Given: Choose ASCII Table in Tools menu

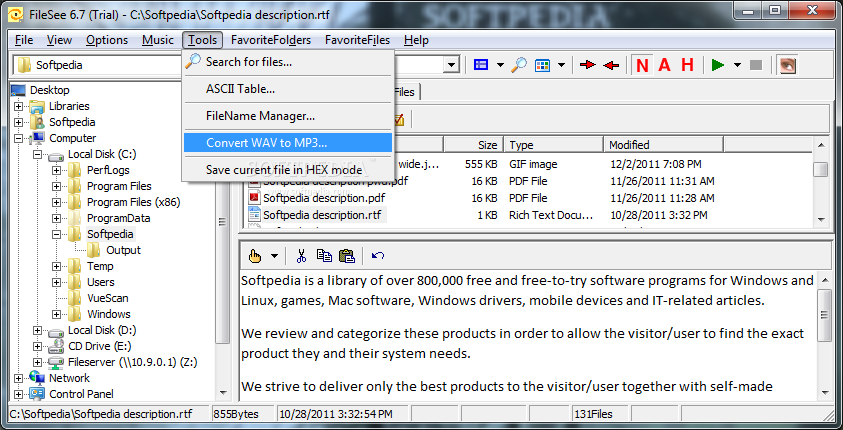Looking at the screenshot, I should pos(288,89).
